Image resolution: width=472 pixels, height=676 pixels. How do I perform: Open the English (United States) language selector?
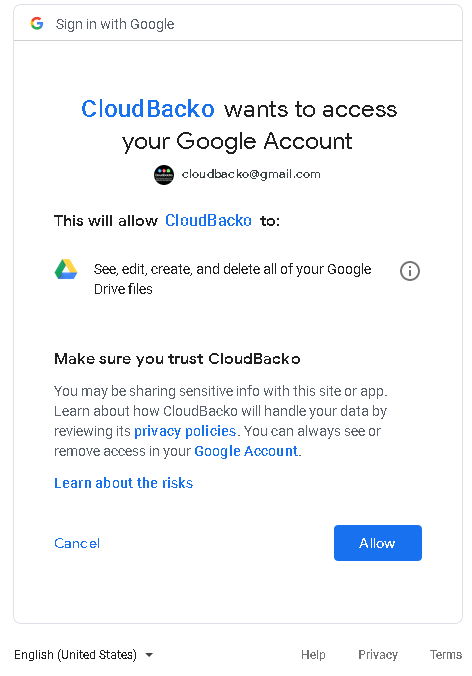[84, 655]
